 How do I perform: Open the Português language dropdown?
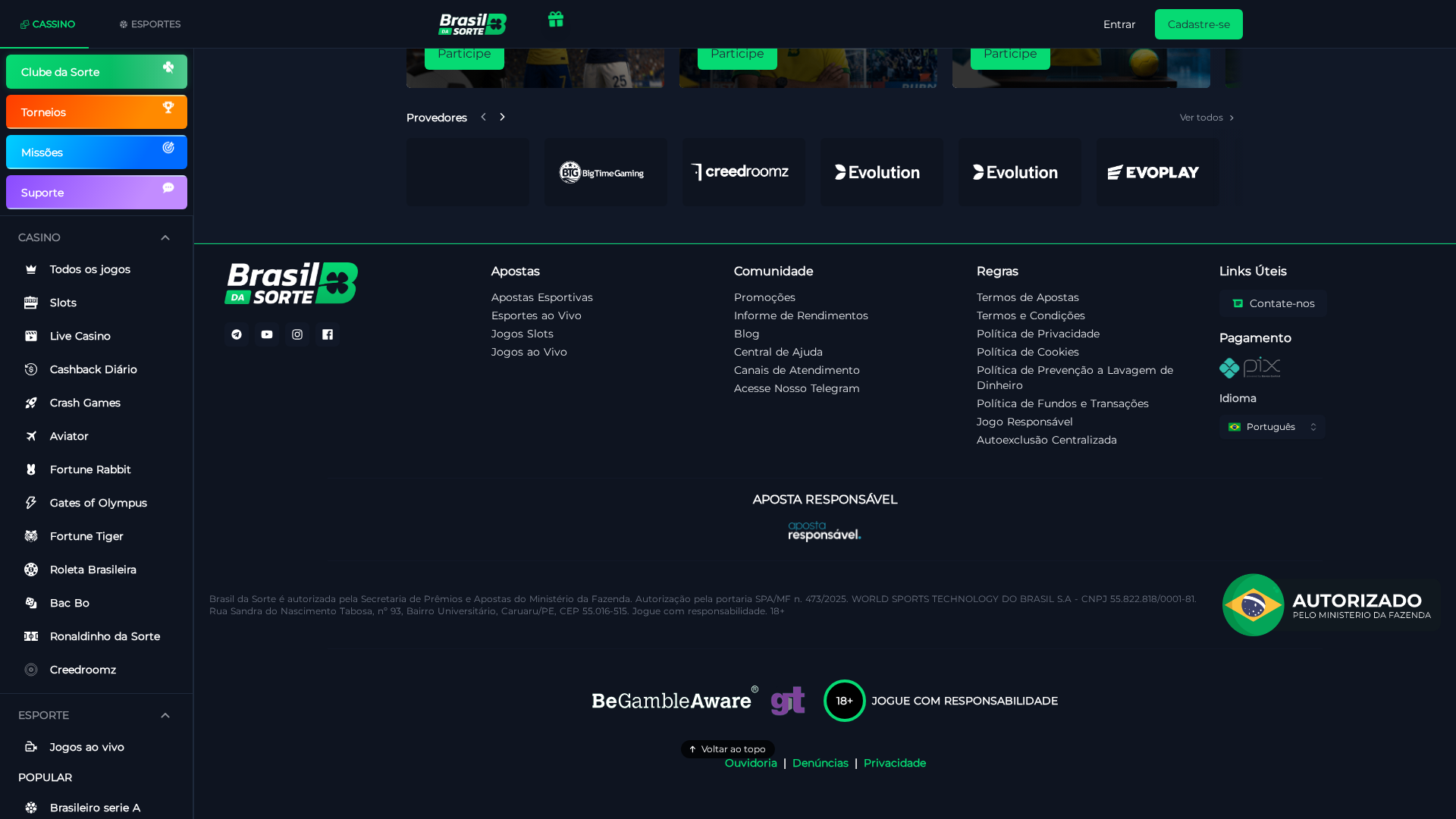[x=1272, y=427]
